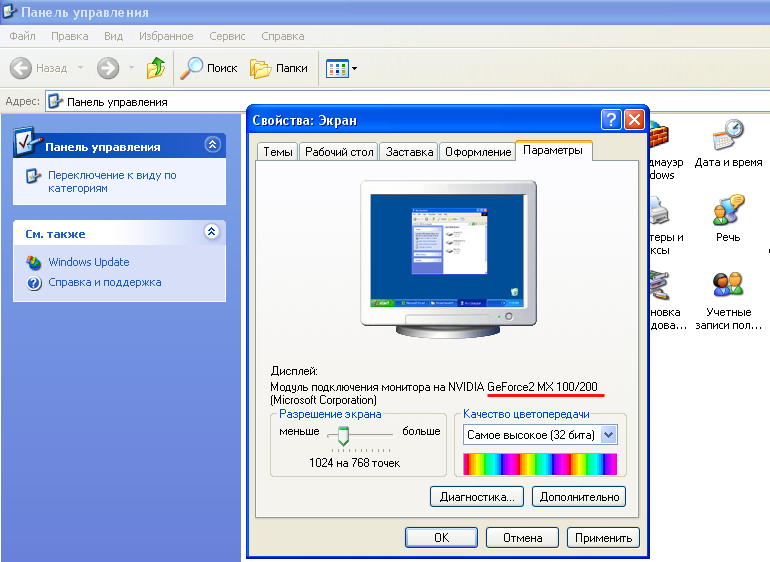This screenshot has height=562, width=770.
Task: Click the address bar Control Panel icon
Action: [x=55, y=101]
